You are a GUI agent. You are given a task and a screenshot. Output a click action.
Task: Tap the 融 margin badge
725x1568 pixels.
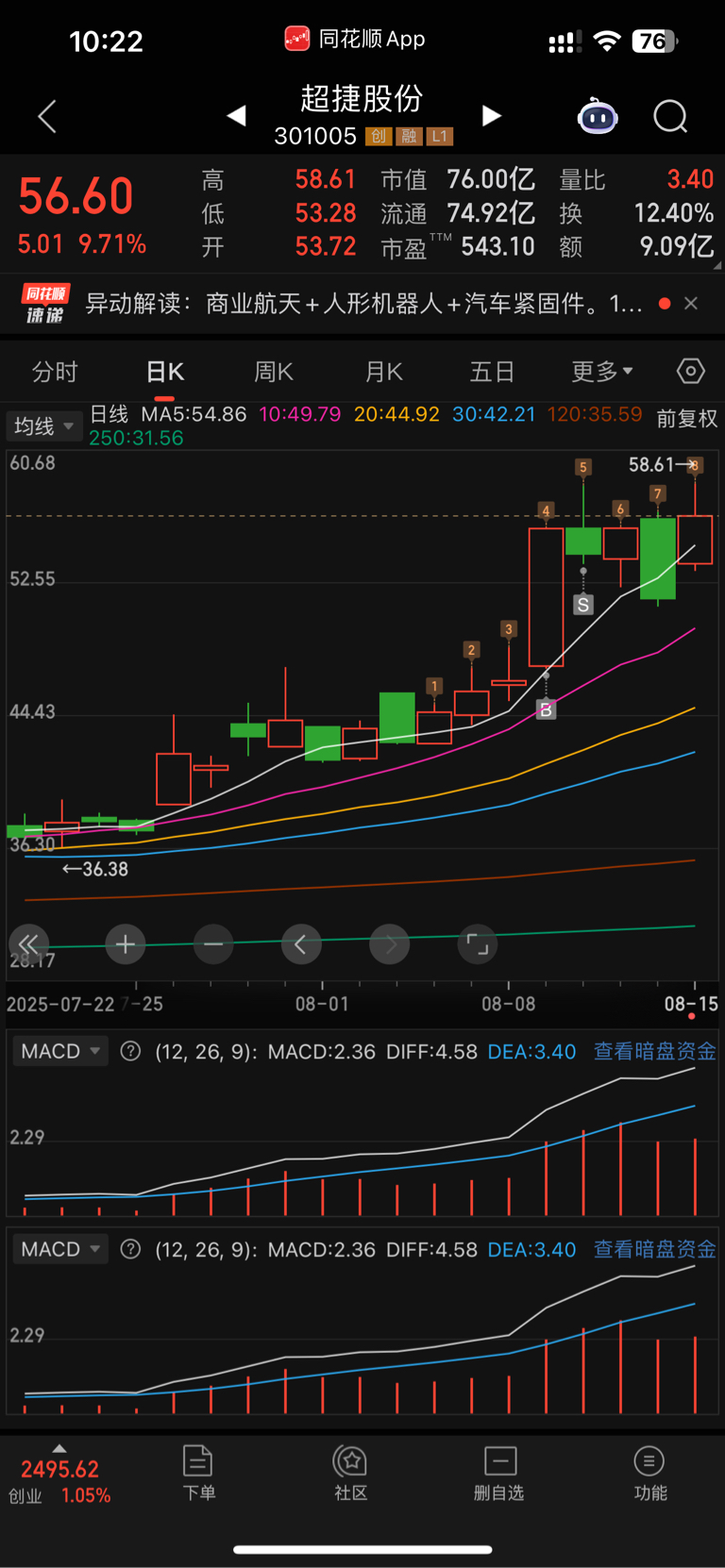409,137
